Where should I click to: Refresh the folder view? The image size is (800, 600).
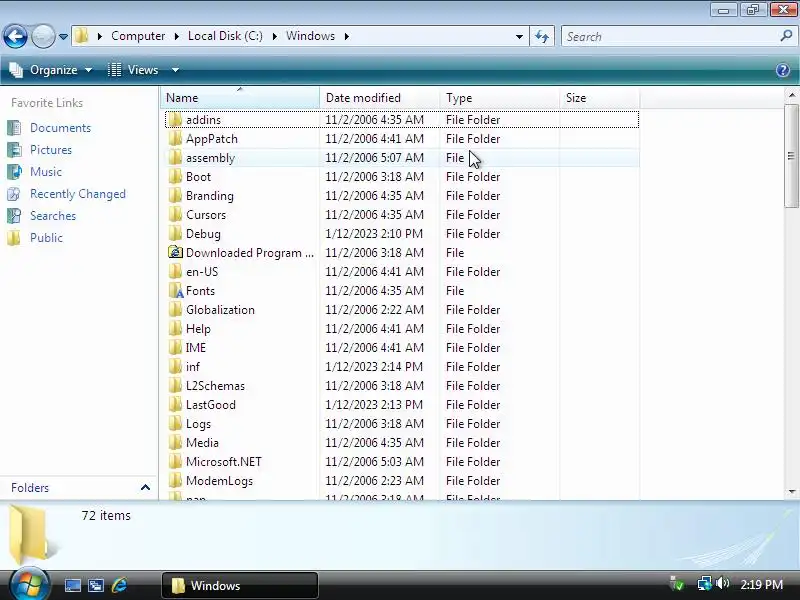[542, 36]
